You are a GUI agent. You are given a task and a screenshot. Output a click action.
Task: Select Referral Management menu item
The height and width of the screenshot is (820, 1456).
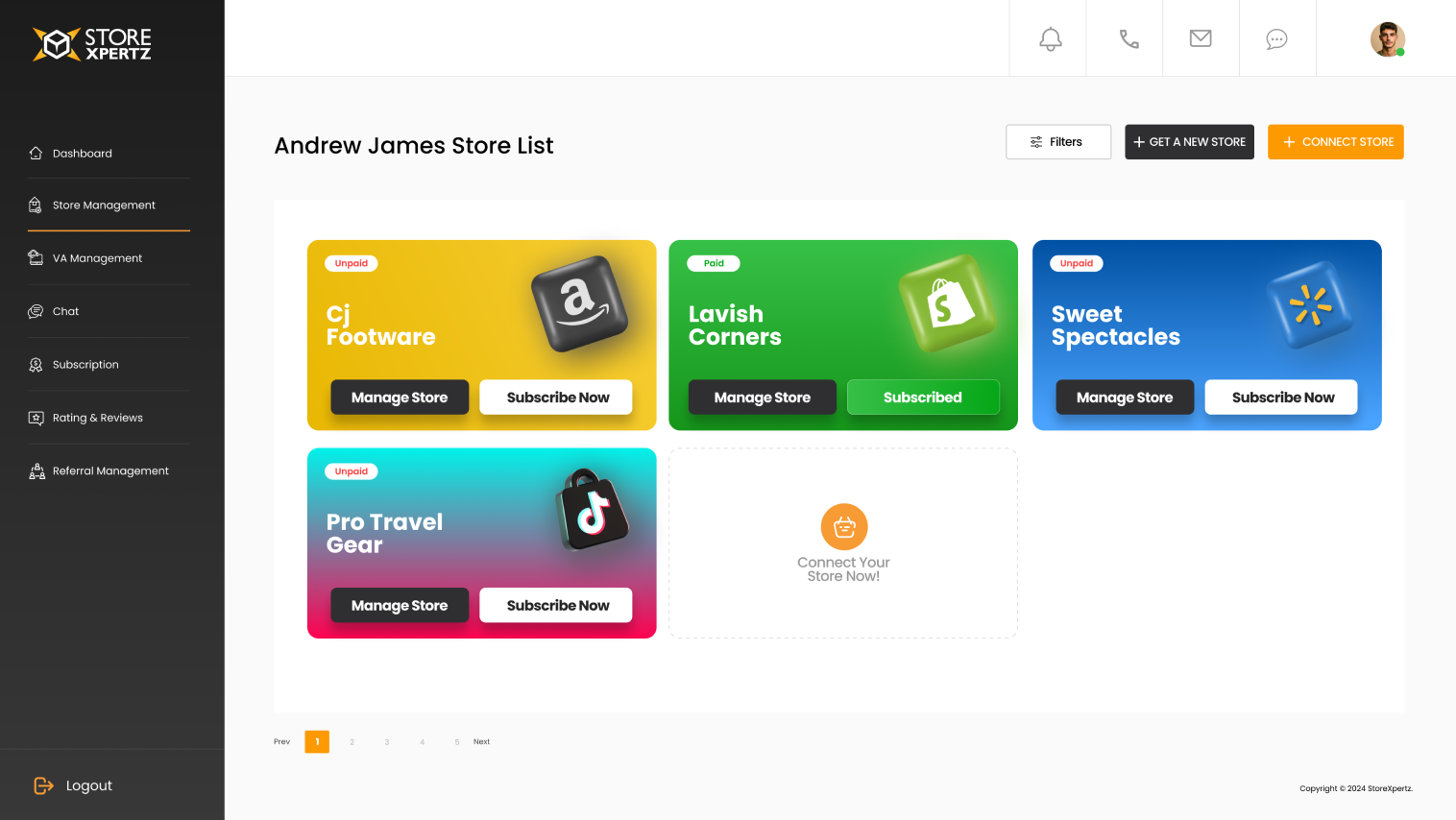coord(109,471)
